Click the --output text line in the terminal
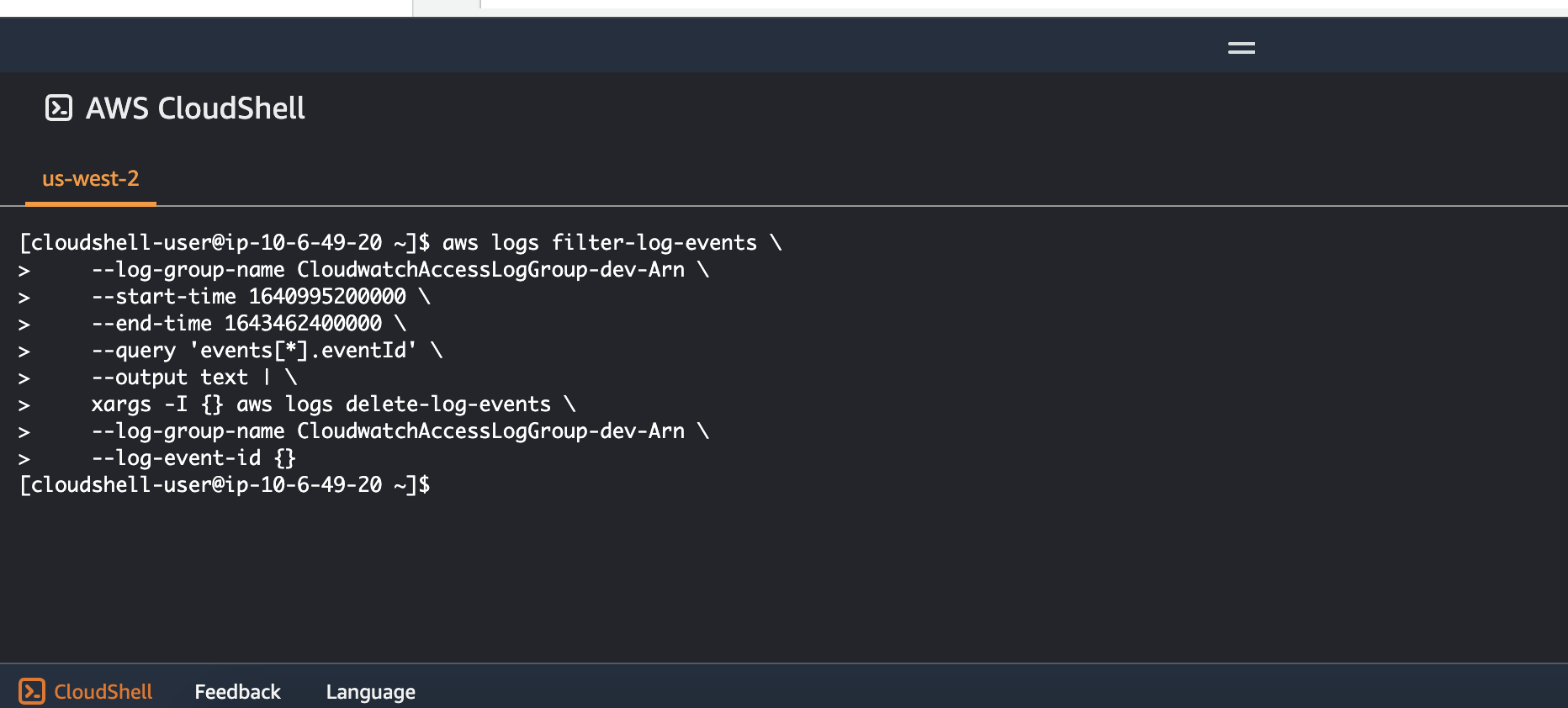 (194, 378)
